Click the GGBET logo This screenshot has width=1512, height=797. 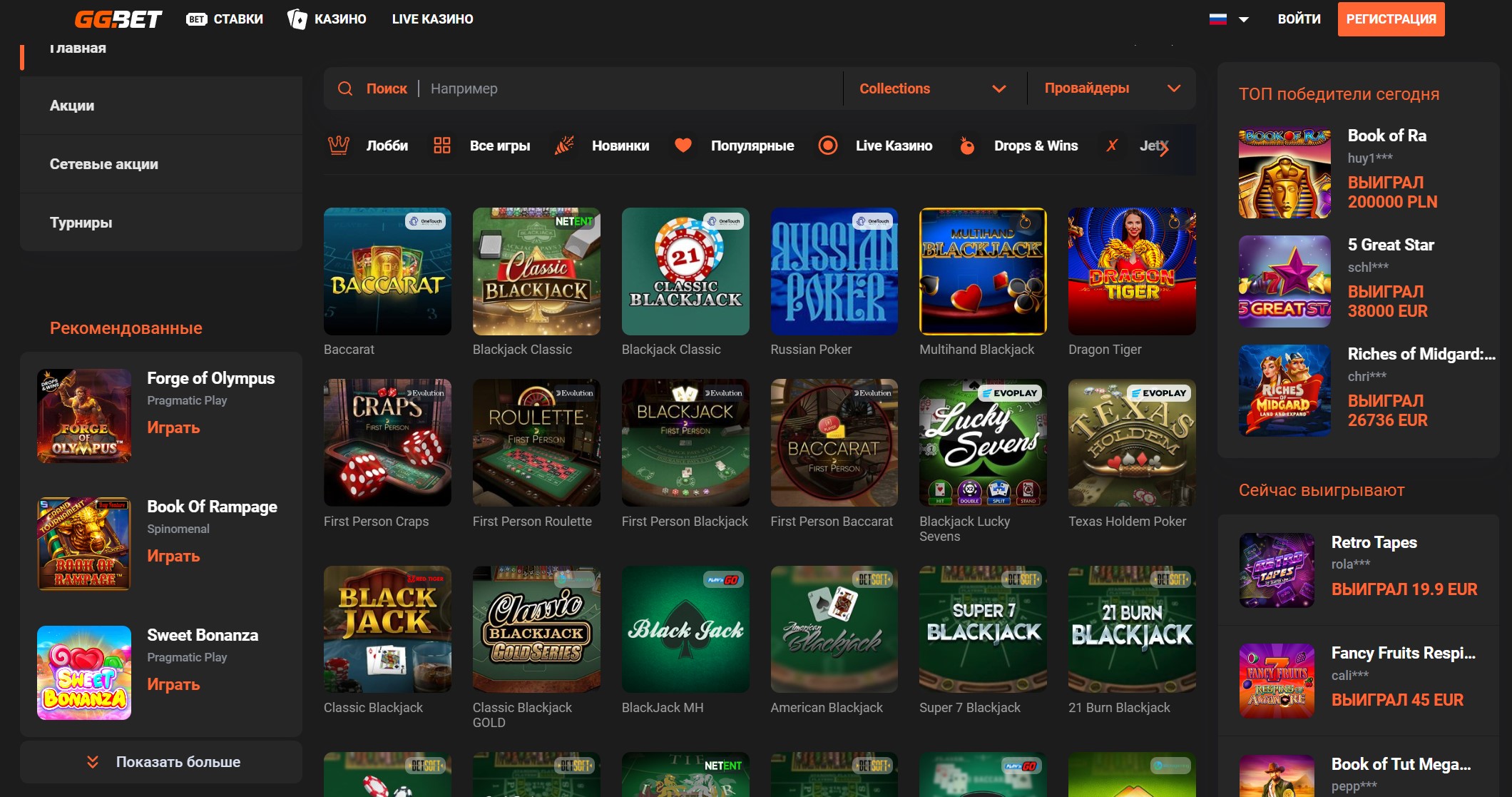(x=118, y=19)
